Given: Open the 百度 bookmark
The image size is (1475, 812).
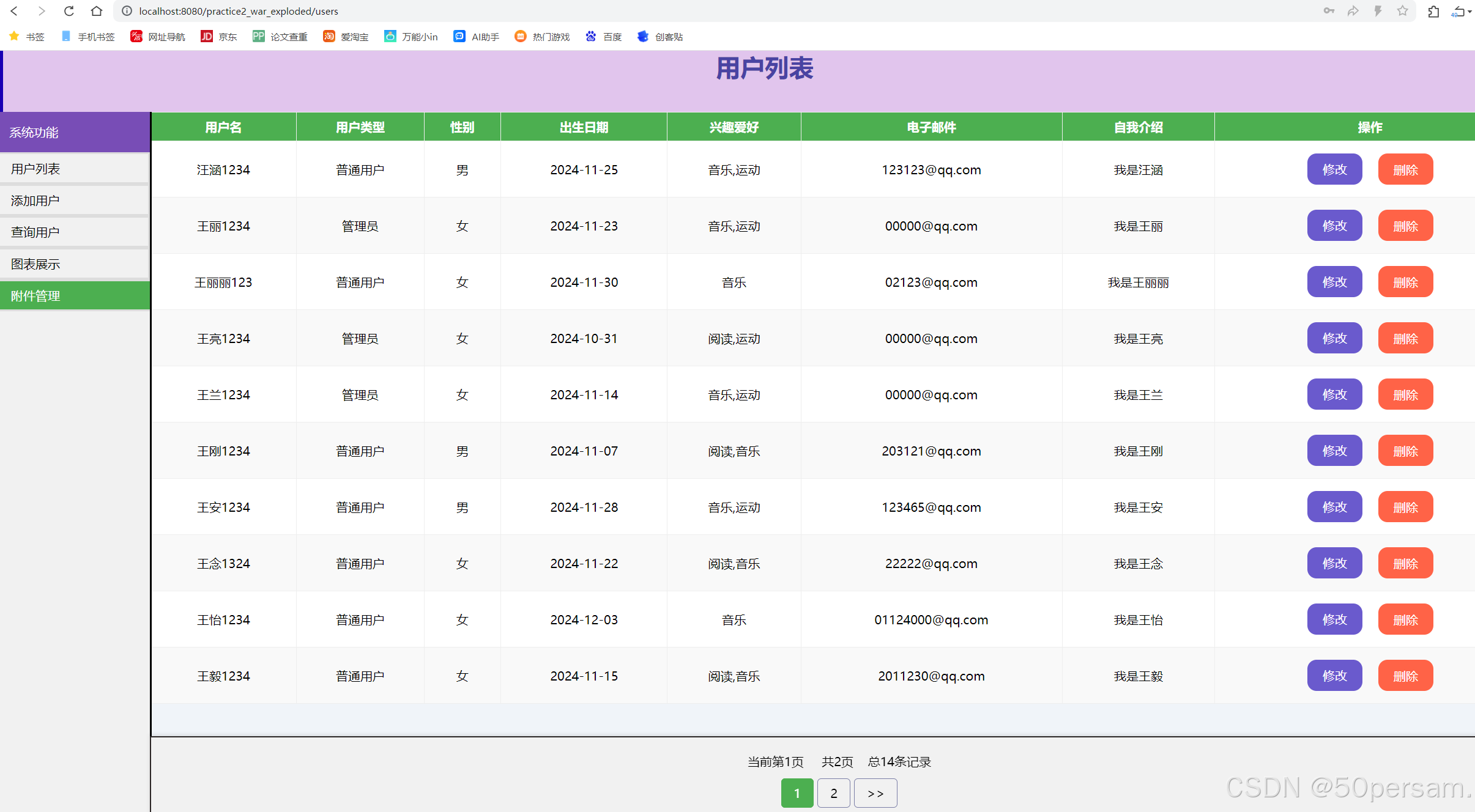Looking at the screenshot, I should tap(604, 37).
